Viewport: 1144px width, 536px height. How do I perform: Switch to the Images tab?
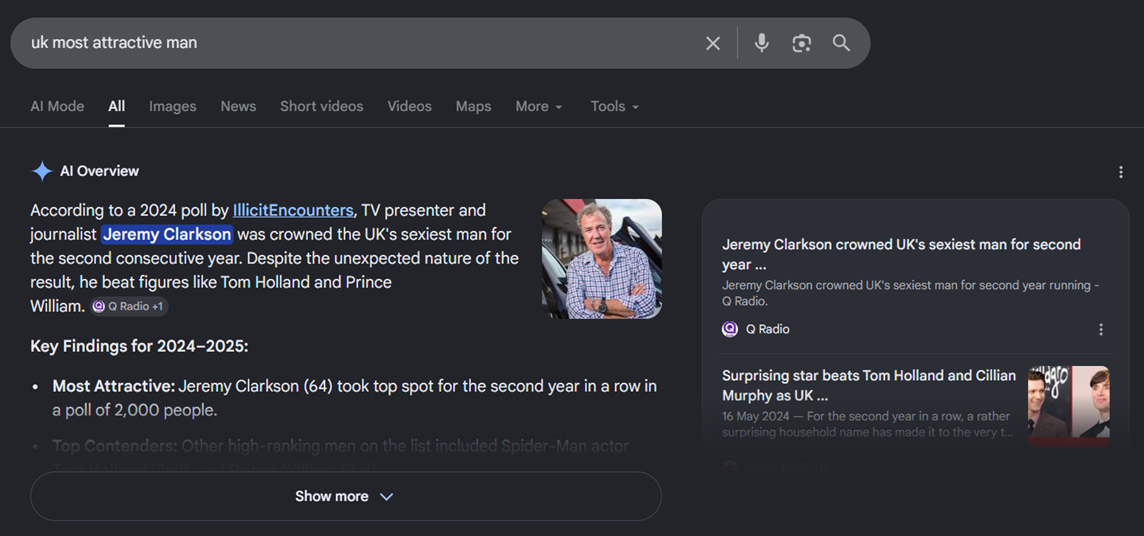pyautogui.click(x=173, y=106)
